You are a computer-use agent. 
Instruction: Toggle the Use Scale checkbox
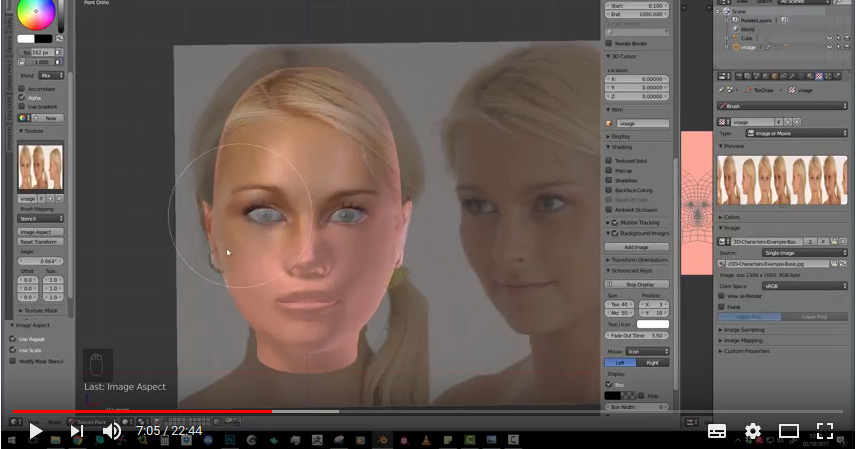coord(13,350)
